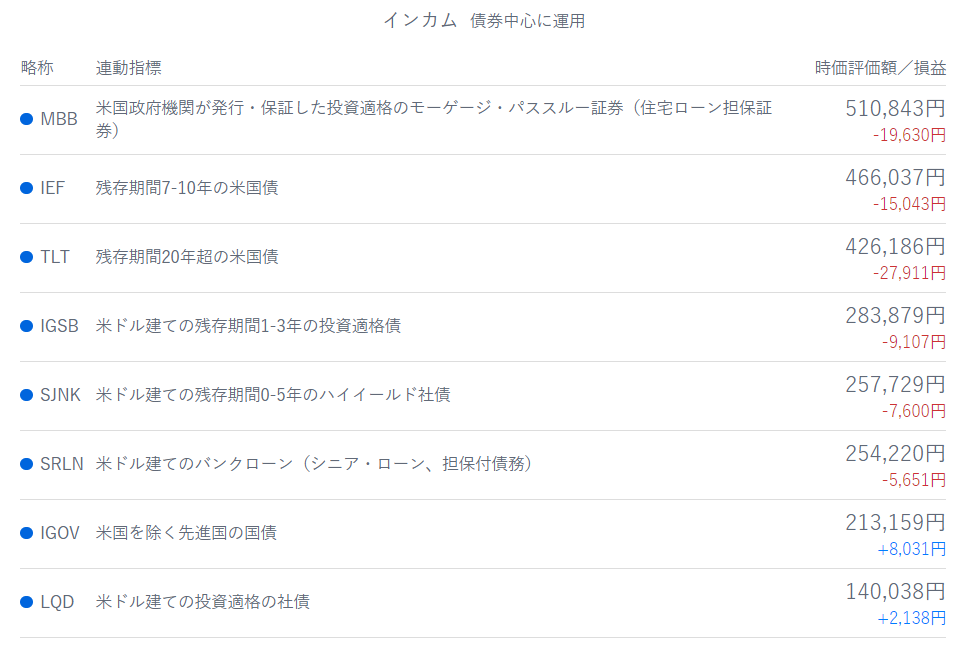961x646 pixels.
Task: Click the blue dot beside TLT
Action: [x=27, y=257]
